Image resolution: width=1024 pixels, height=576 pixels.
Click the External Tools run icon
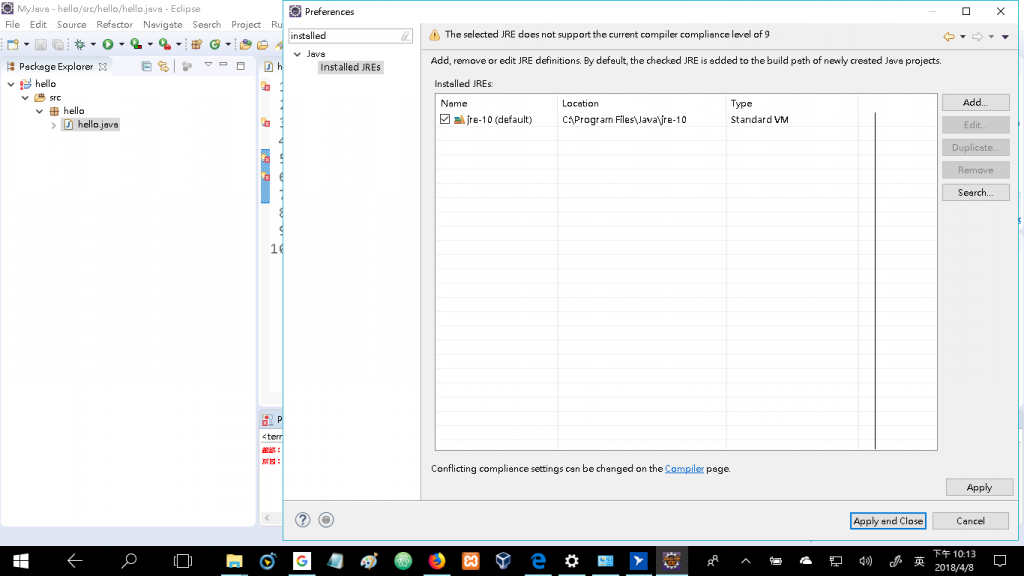165,44
